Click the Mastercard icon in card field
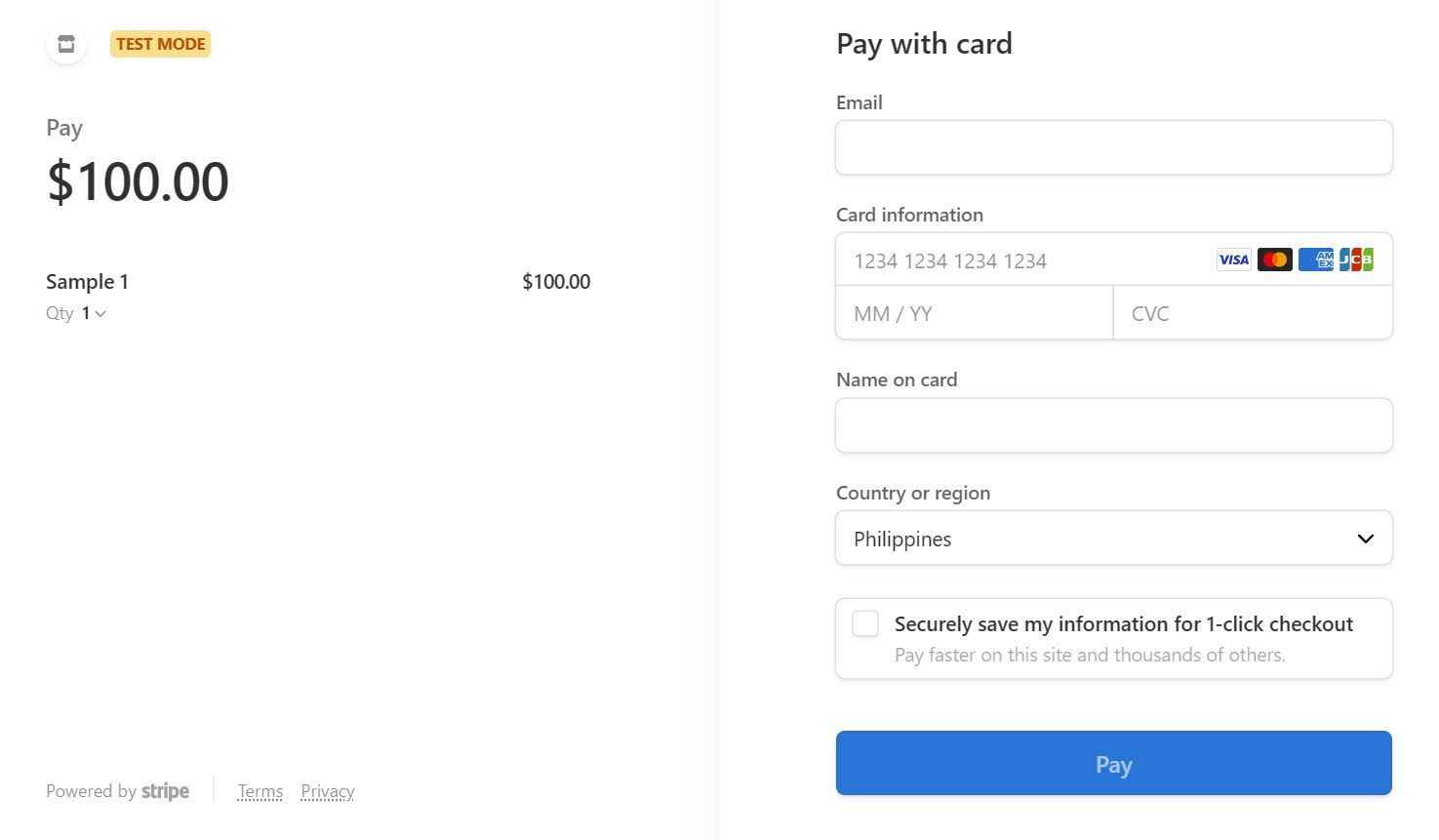 coord(1274,260)
